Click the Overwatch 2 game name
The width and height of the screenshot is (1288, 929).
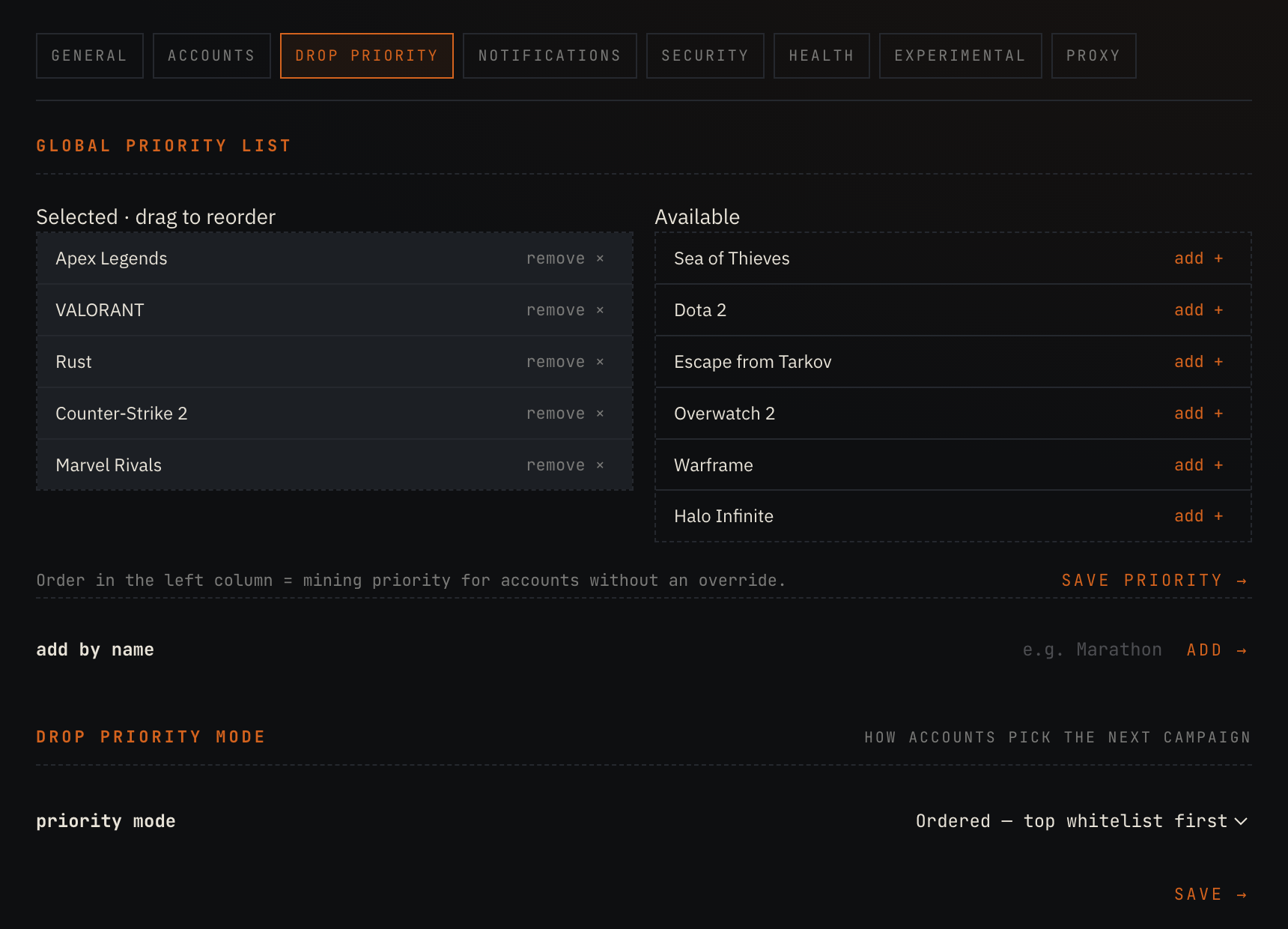724,414
